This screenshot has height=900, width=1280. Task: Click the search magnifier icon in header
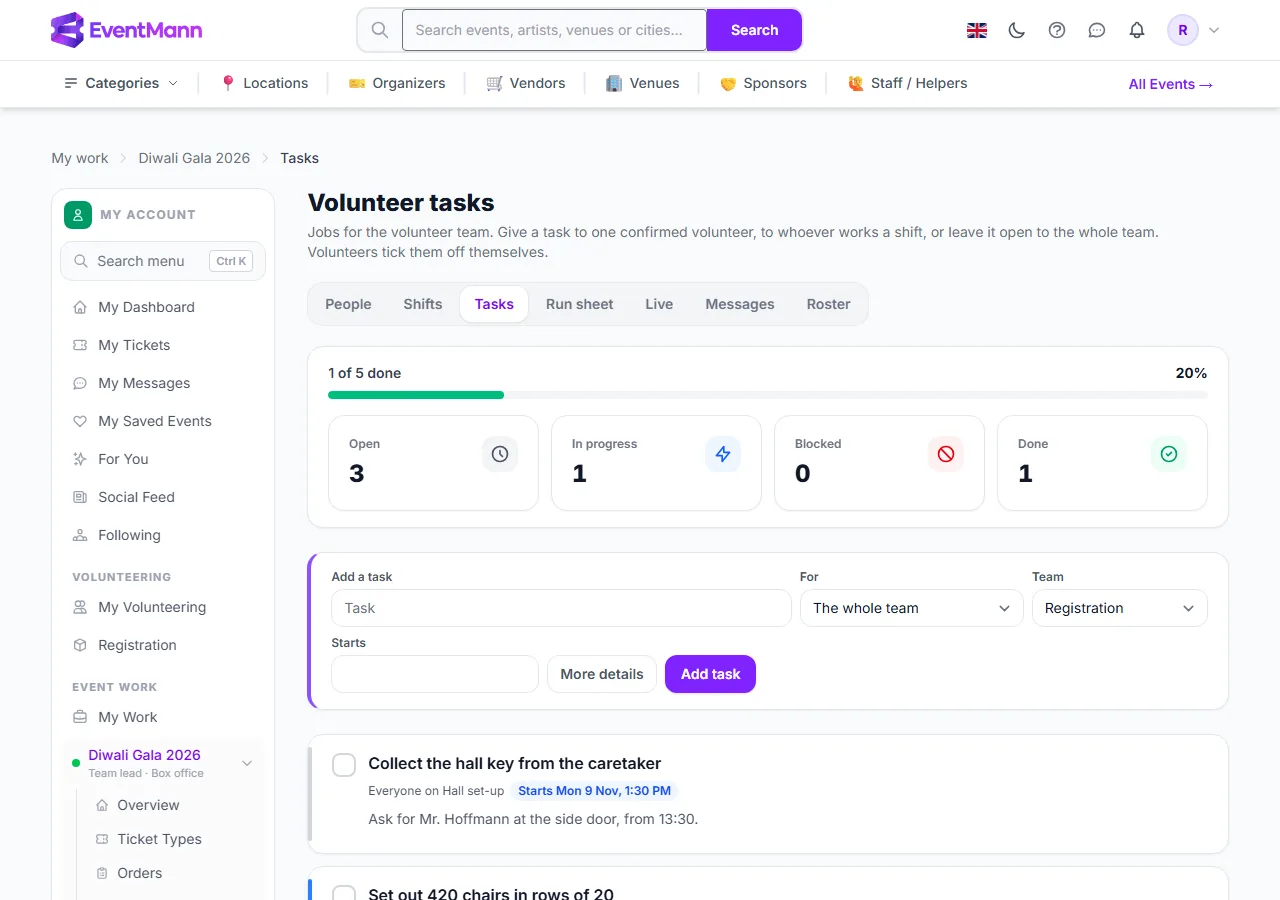tap(380, 30)
